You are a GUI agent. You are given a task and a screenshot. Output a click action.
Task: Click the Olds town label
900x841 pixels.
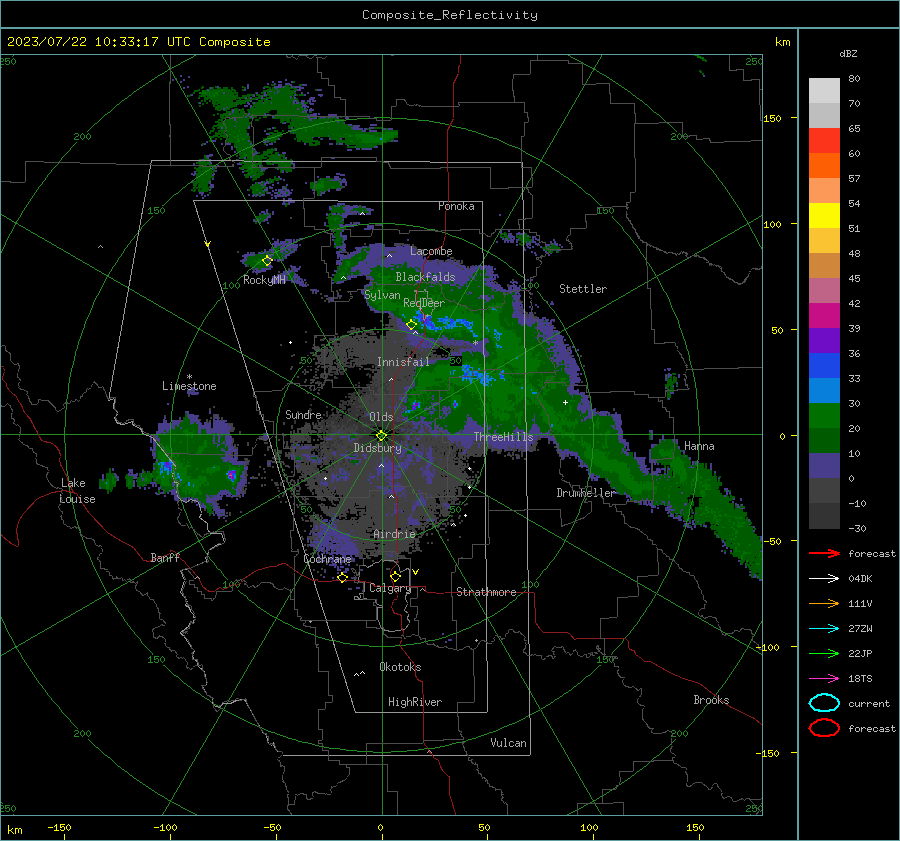381,417
